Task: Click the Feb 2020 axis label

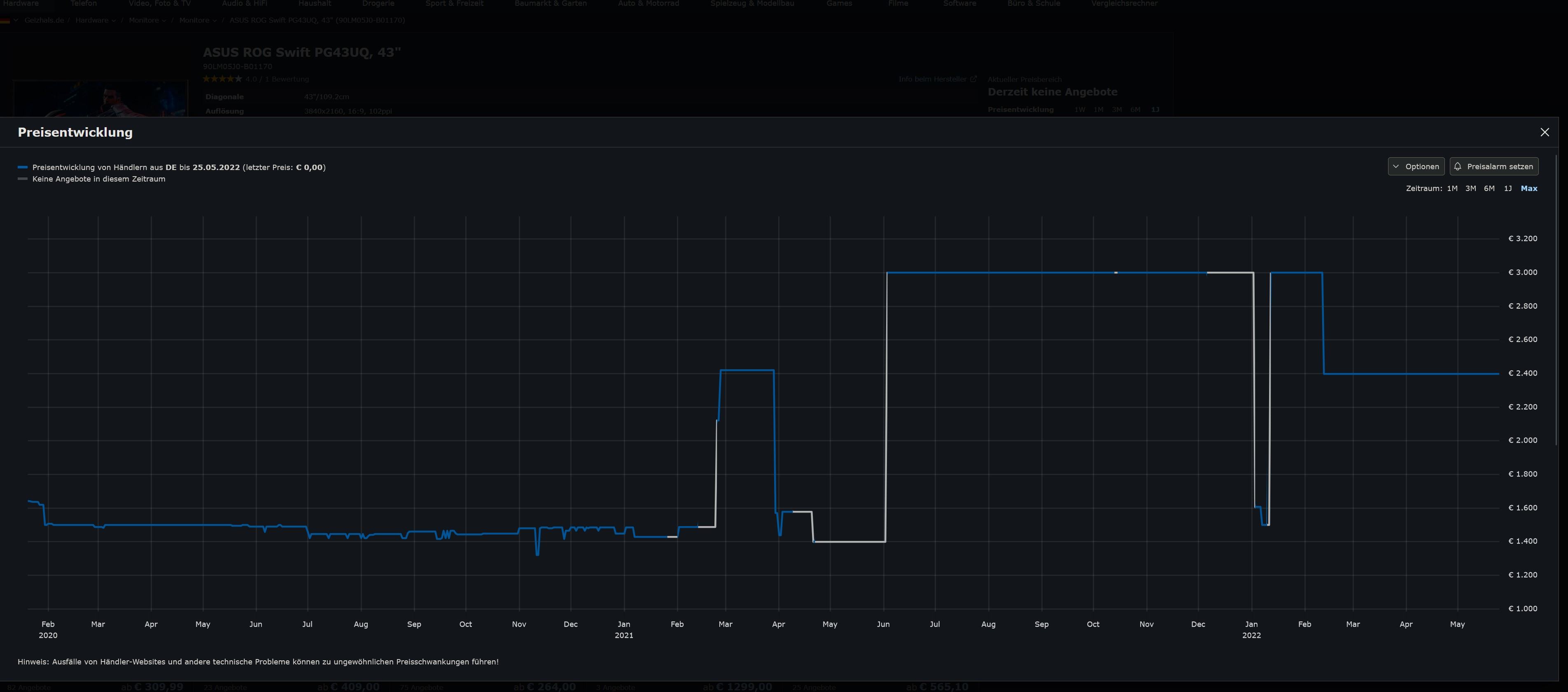Action: point(48,629)
